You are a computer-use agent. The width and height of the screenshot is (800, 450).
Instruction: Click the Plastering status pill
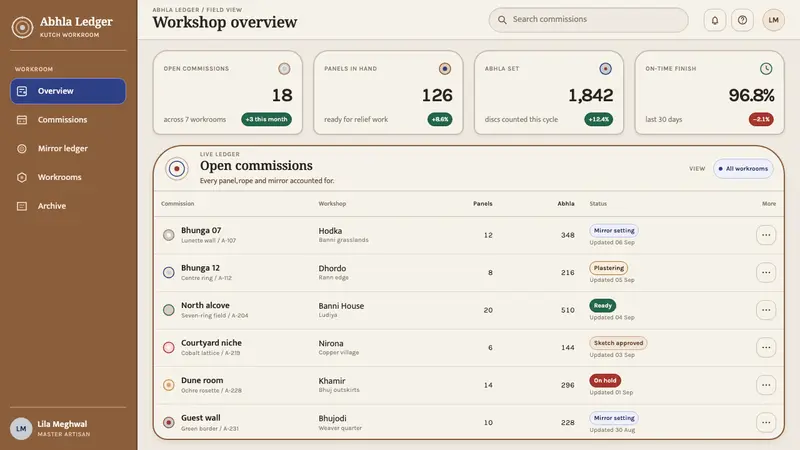pos(609,268)
